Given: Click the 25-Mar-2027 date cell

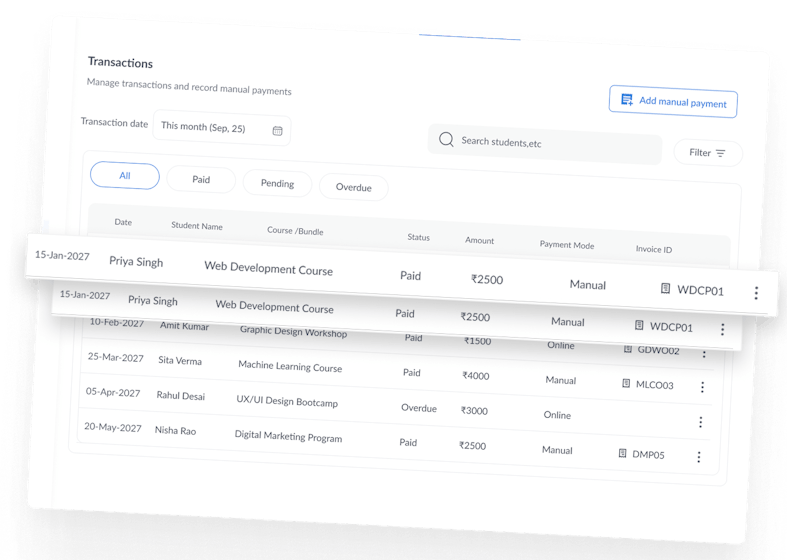Looking at the screenshot, I should 115,357.
